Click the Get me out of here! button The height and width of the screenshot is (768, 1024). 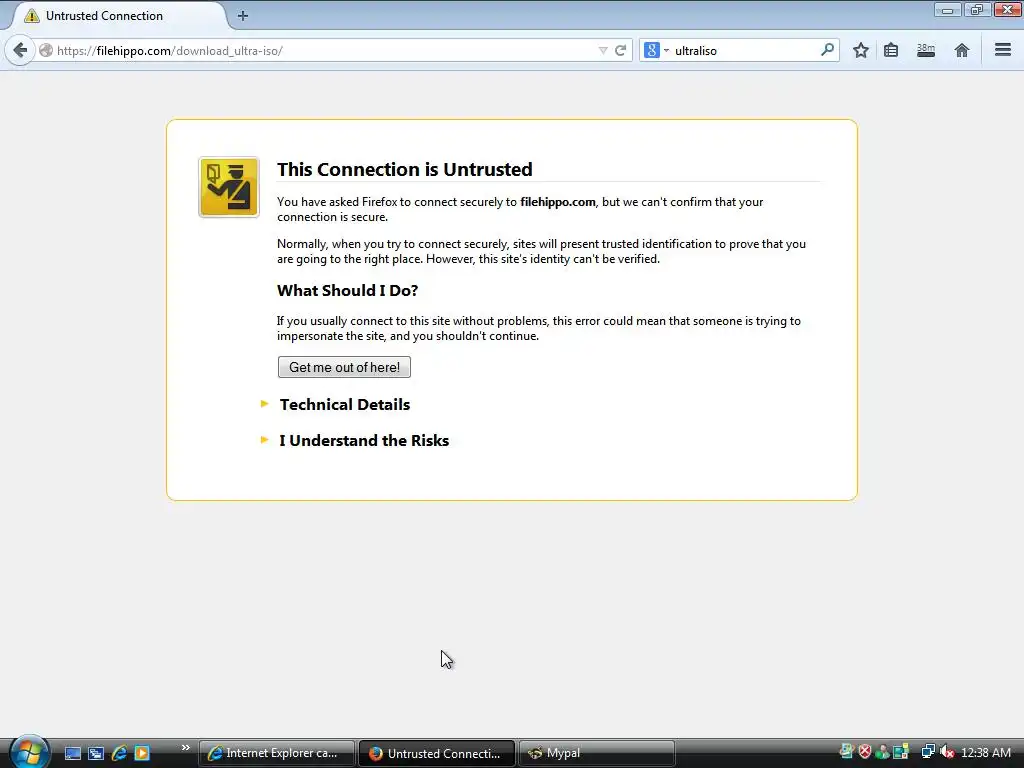pyautogui.click(x=344, y=367)
